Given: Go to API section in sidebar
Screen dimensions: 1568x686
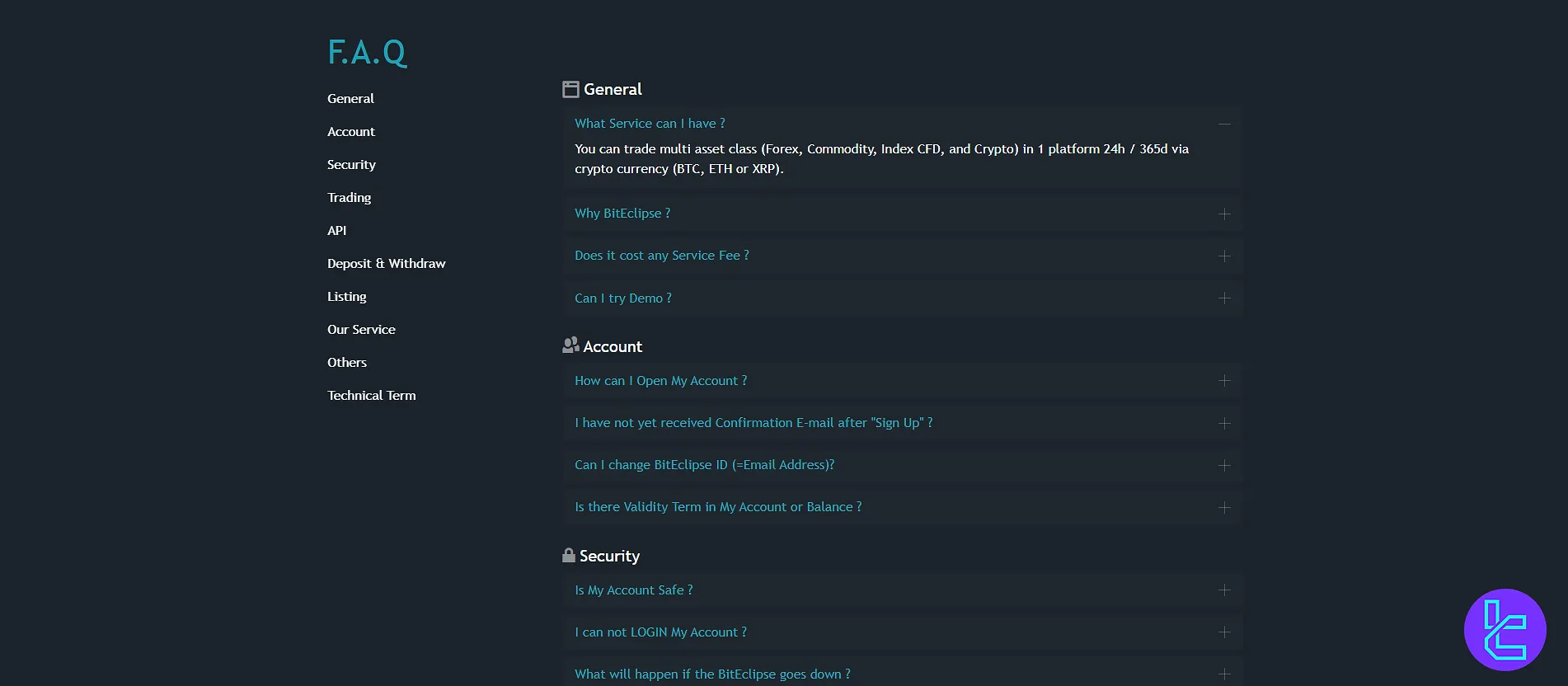Looking at the screenshot, I should tap(336, 231).
